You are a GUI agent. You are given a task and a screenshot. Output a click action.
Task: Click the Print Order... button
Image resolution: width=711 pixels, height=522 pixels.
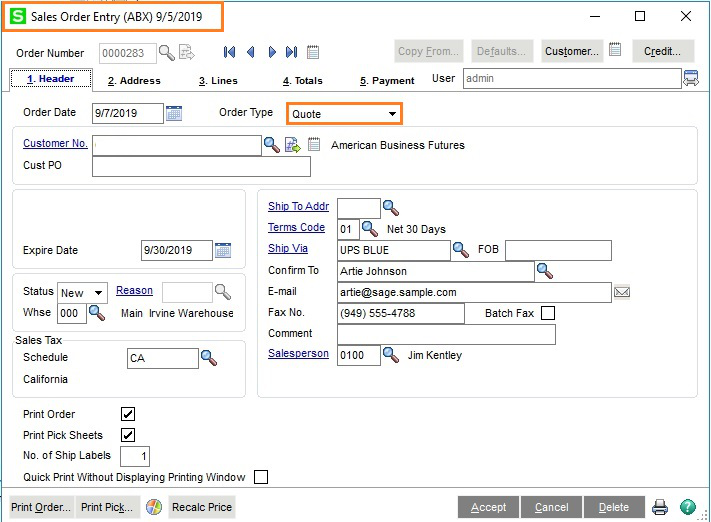click(x=41, y=507)
